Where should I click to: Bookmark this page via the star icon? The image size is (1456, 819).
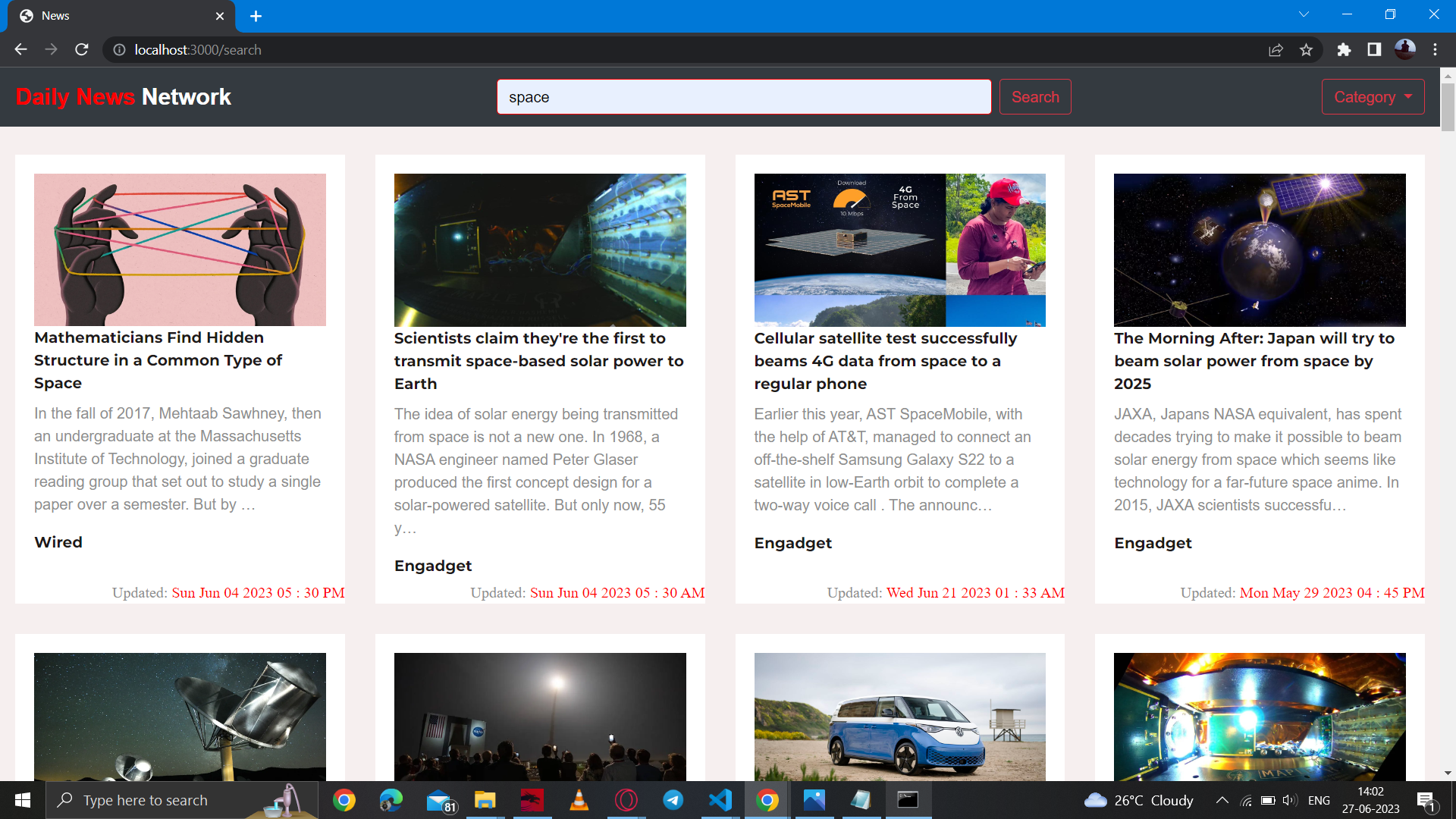[x=1307, y=49]
